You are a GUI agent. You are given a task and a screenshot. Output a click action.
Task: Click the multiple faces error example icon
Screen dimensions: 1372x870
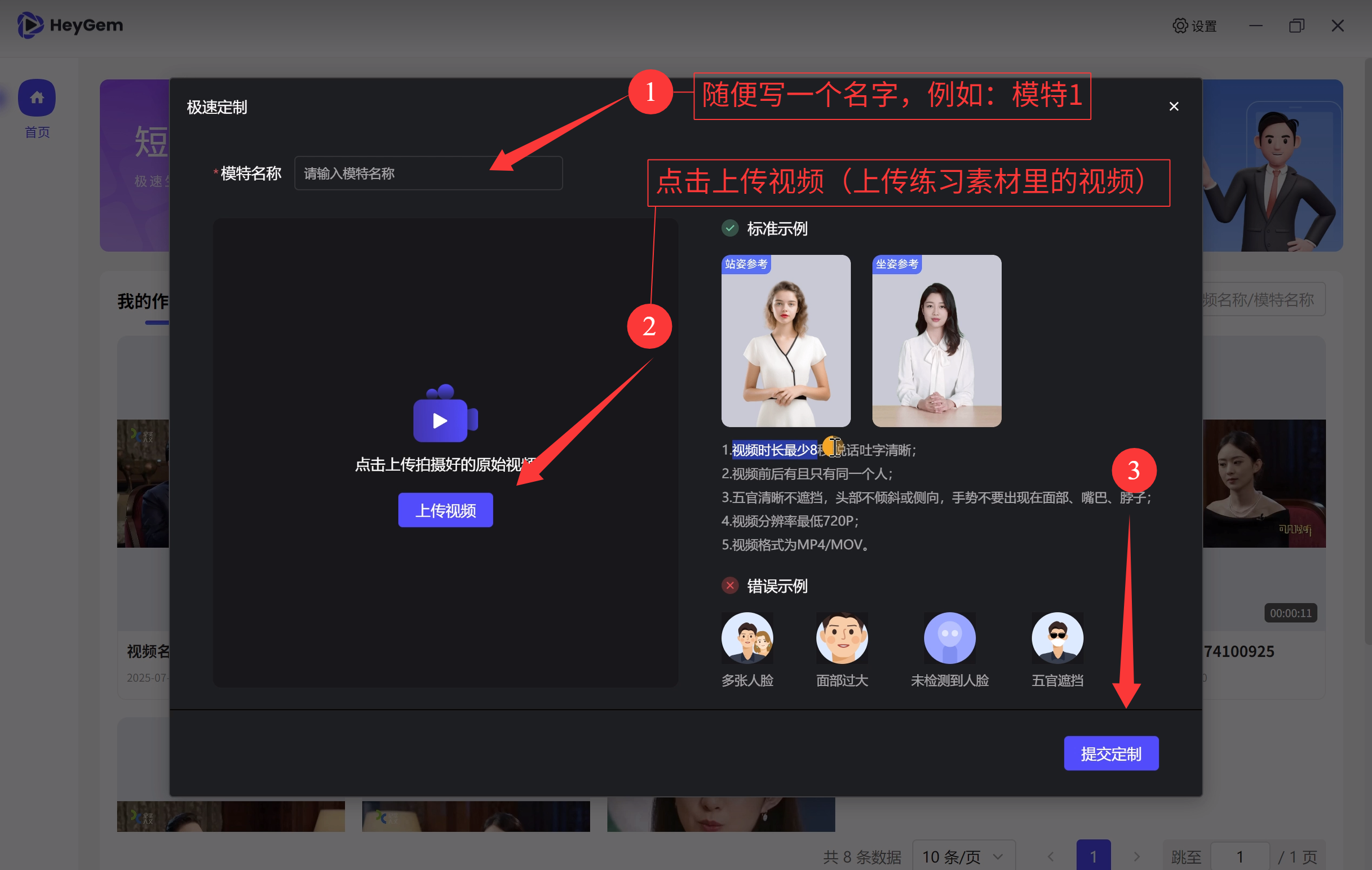click(747, 638)
